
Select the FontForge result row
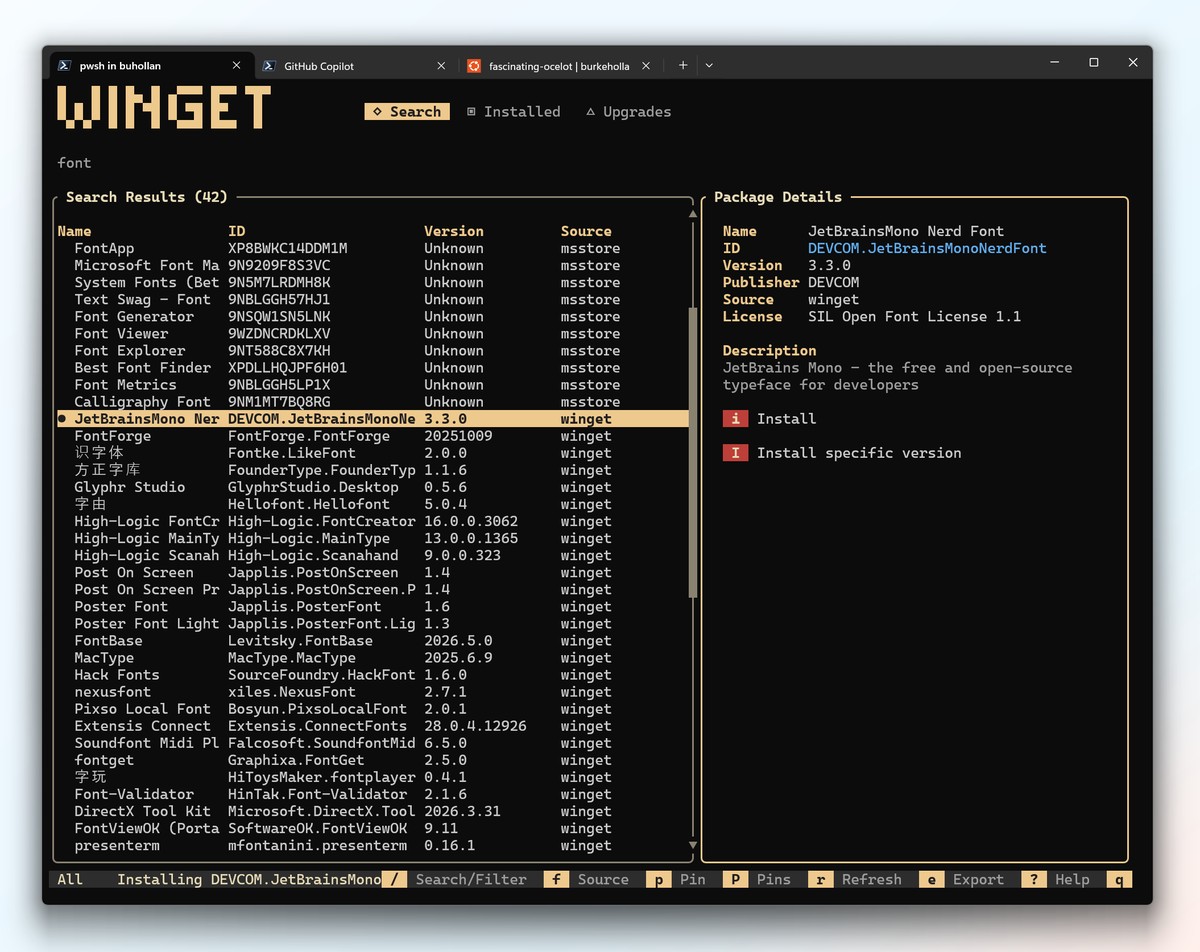[372, 436]
